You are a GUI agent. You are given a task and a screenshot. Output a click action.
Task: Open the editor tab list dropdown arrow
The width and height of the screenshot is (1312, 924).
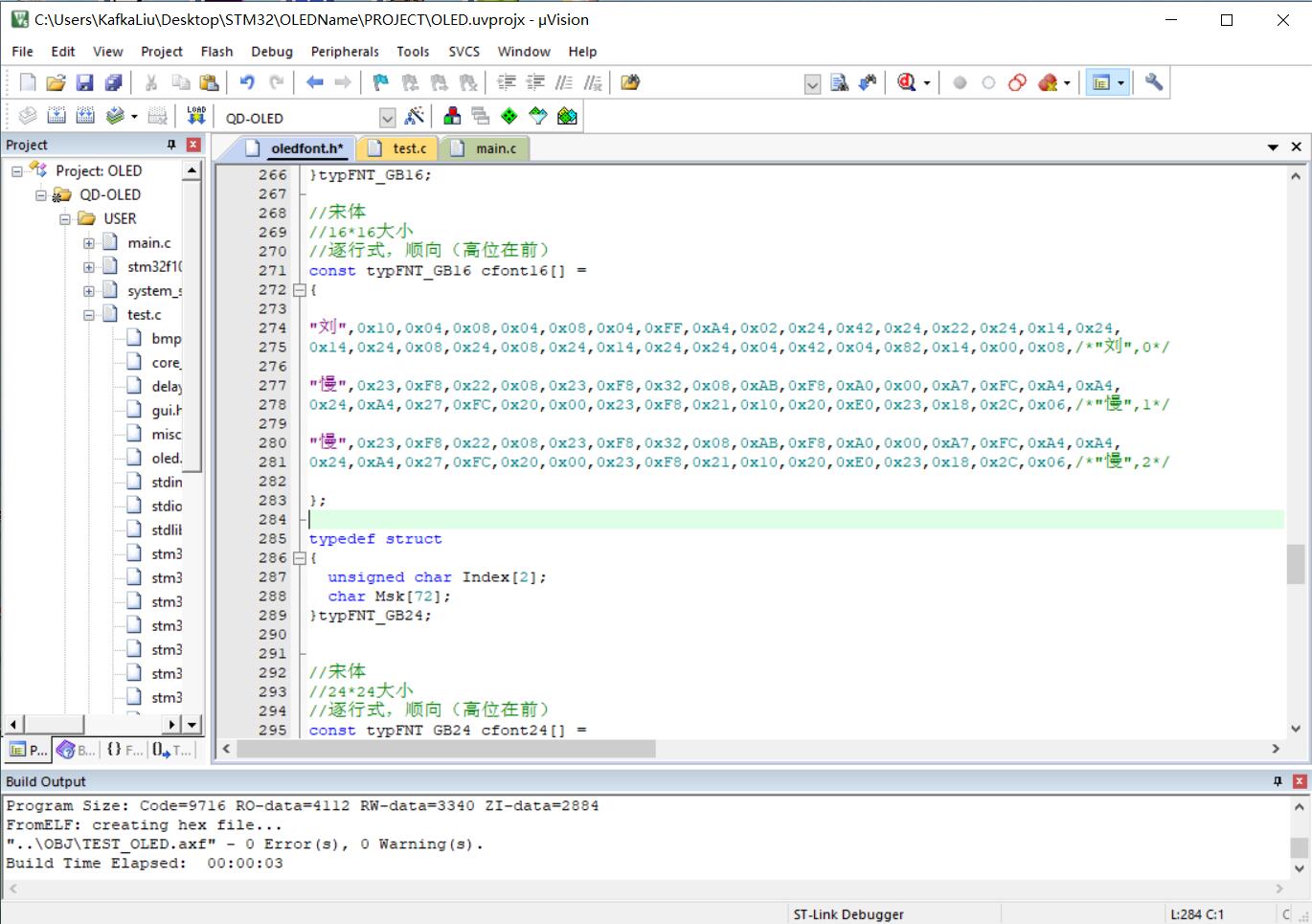[1273, 147]
